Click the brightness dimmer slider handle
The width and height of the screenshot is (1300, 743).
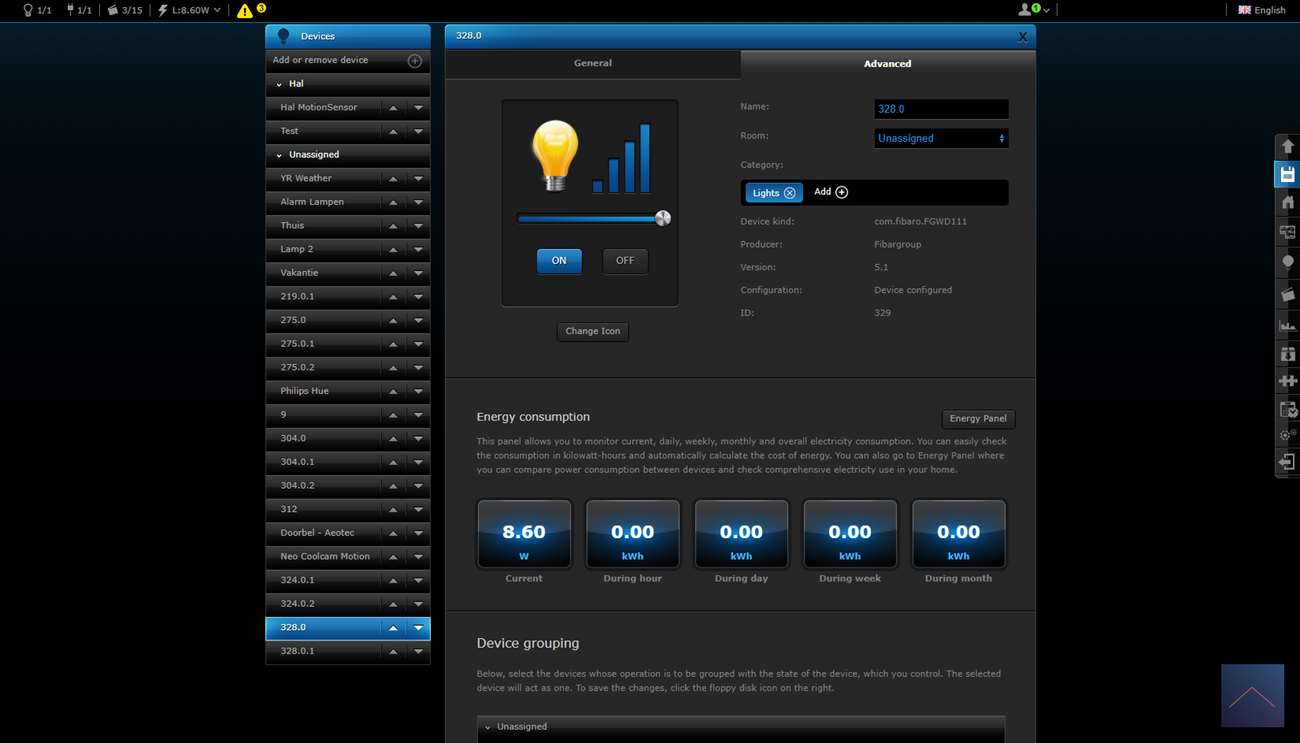click(x=662, y=218)
